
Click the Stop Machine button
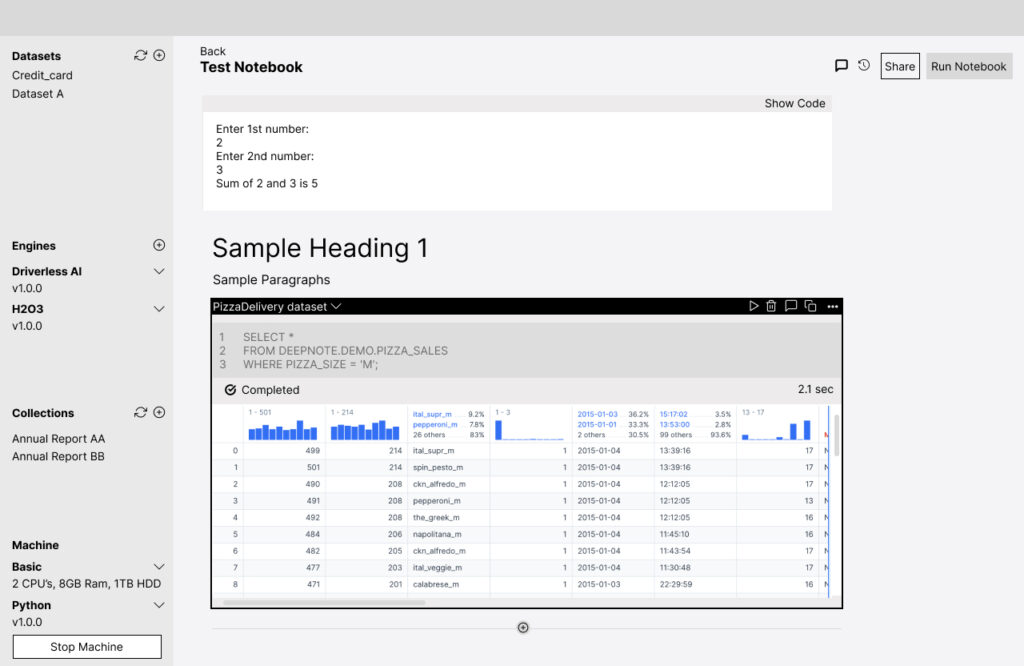pos(87,647)
